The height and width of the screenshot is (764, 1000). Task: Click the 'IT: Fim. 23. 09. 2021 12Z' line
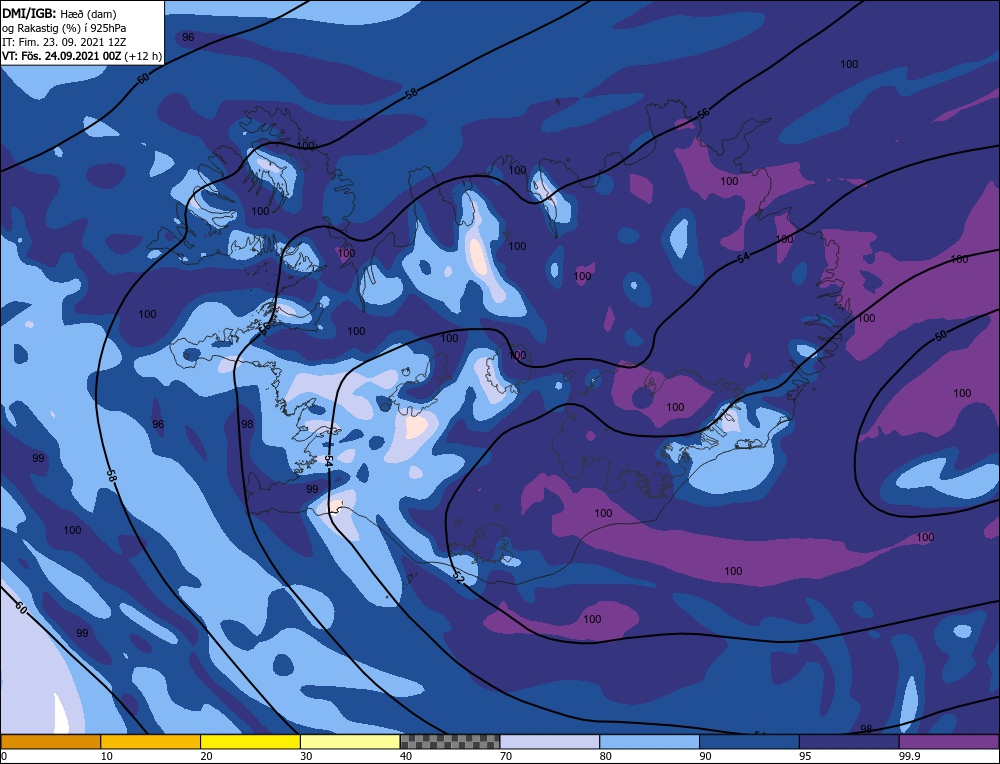point(64,42)
